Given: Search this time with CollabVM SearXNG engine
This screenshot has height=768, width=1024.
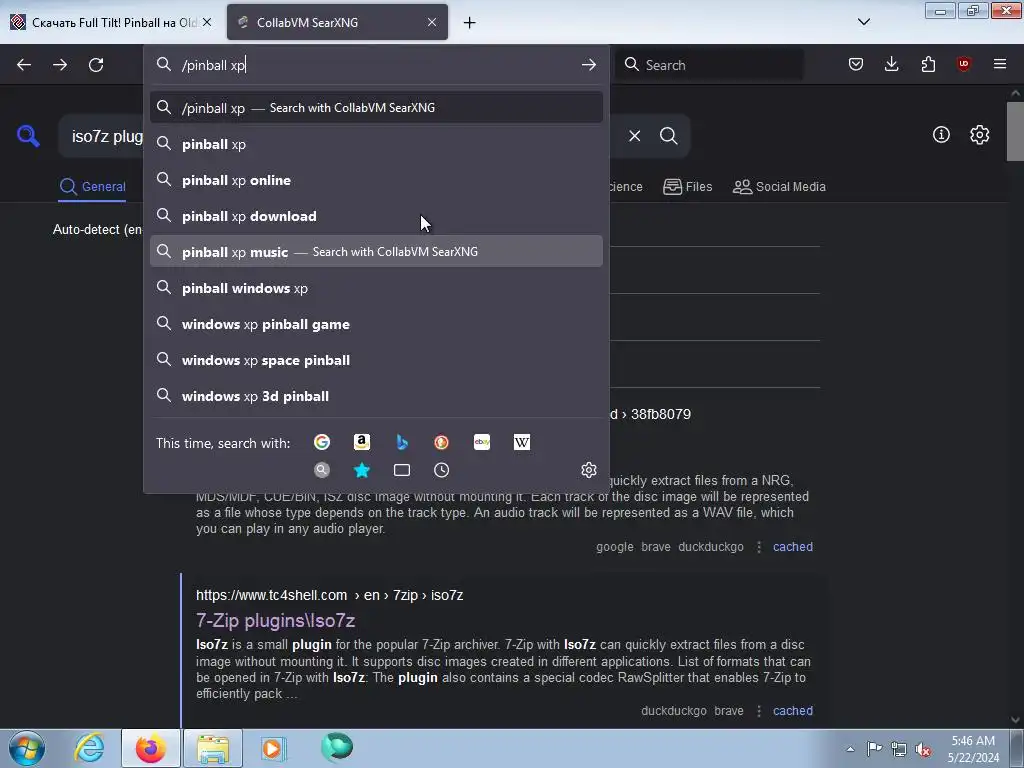Looking at the screenshot, I should [322, 470].
